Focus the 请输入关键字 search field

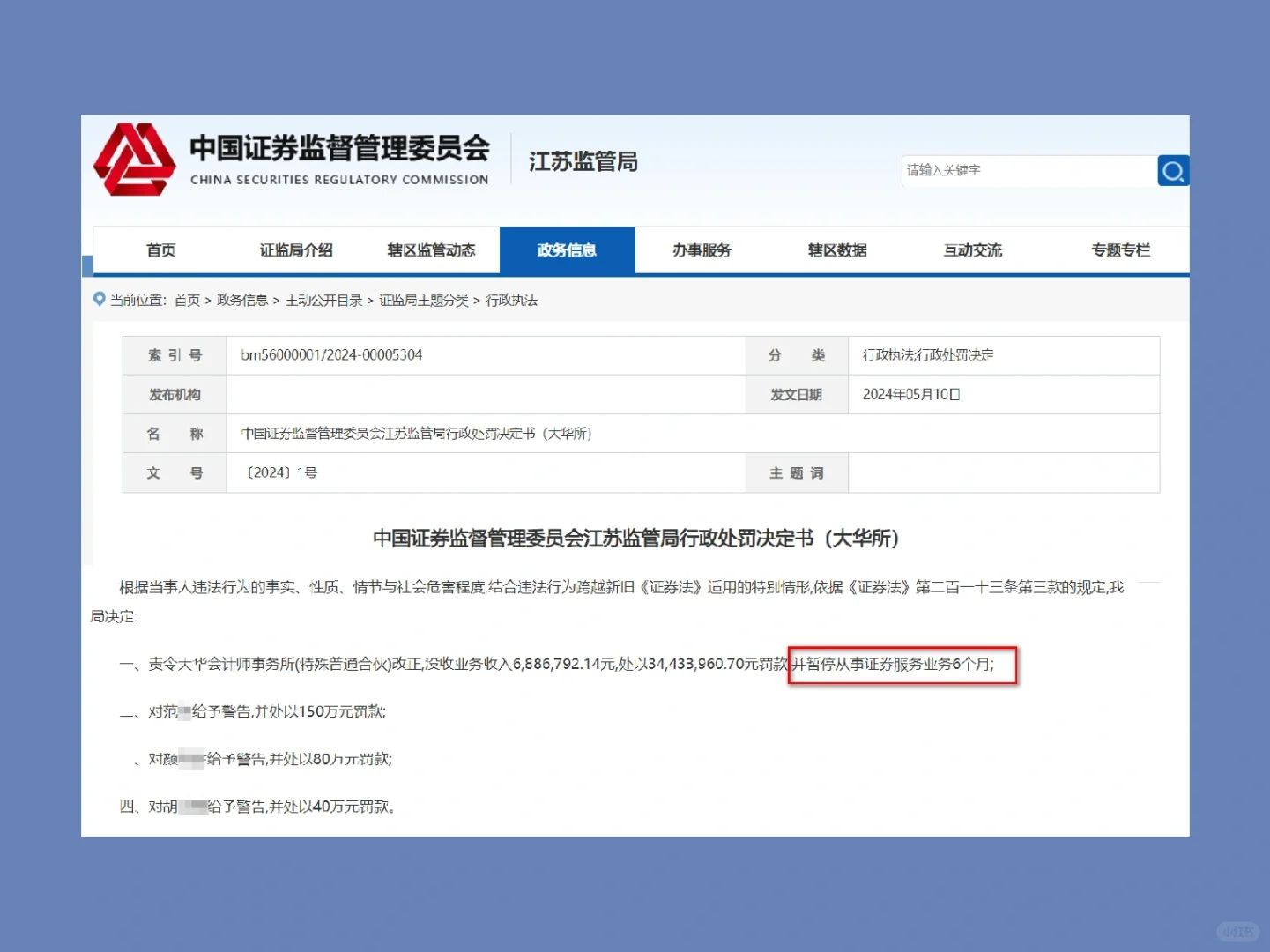tap(1029, 170)
